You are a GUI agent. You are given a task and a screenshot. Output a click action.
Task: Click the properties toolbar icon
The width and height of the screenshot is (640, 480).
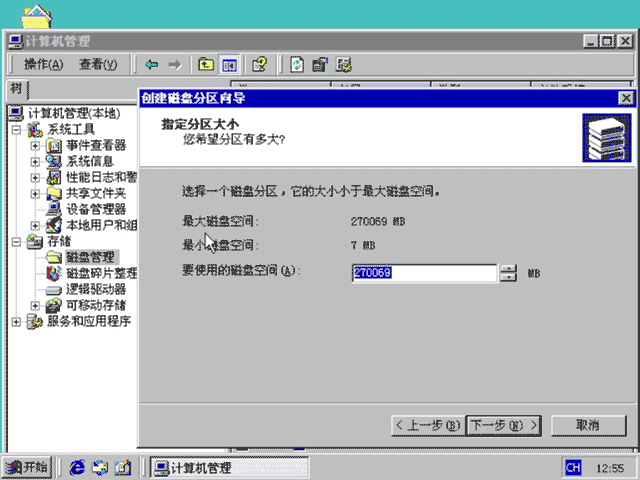[320, 64]
